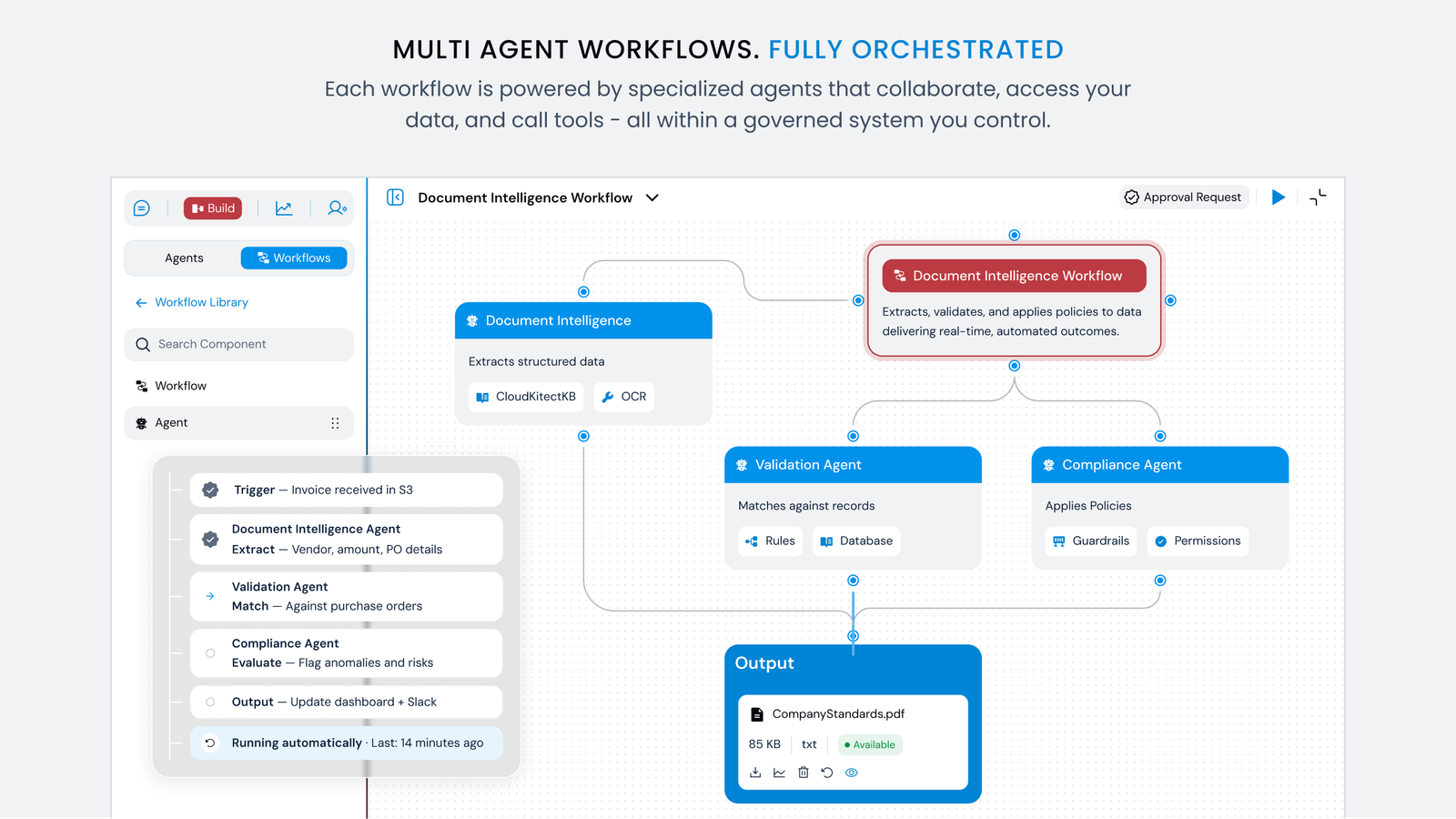The height and width of the screenshot is (819, 1456).
Task: Expand the Workflow component in the sidebar
Action: [180, 386]
